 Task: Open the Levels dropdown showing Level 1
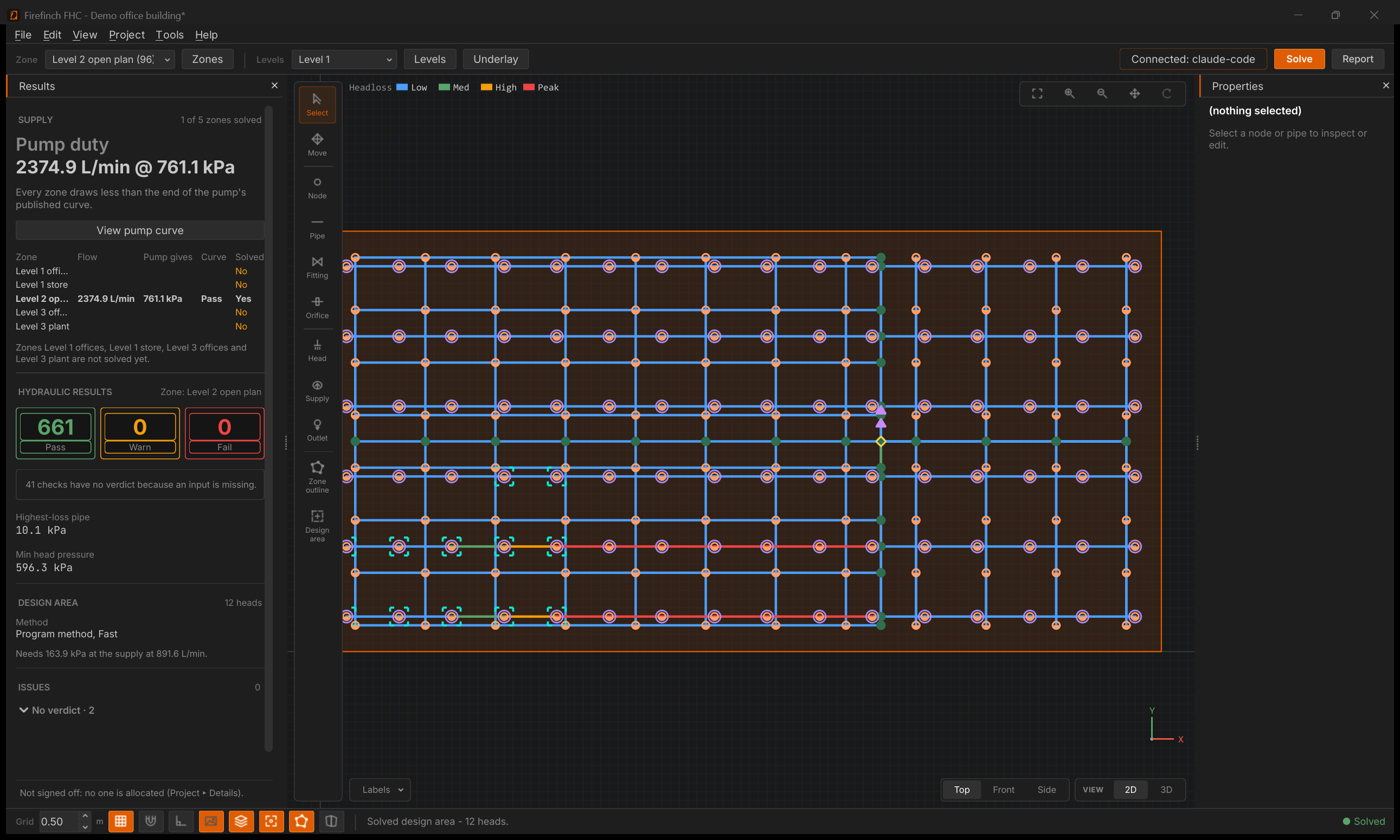click(x=344, y=60)
